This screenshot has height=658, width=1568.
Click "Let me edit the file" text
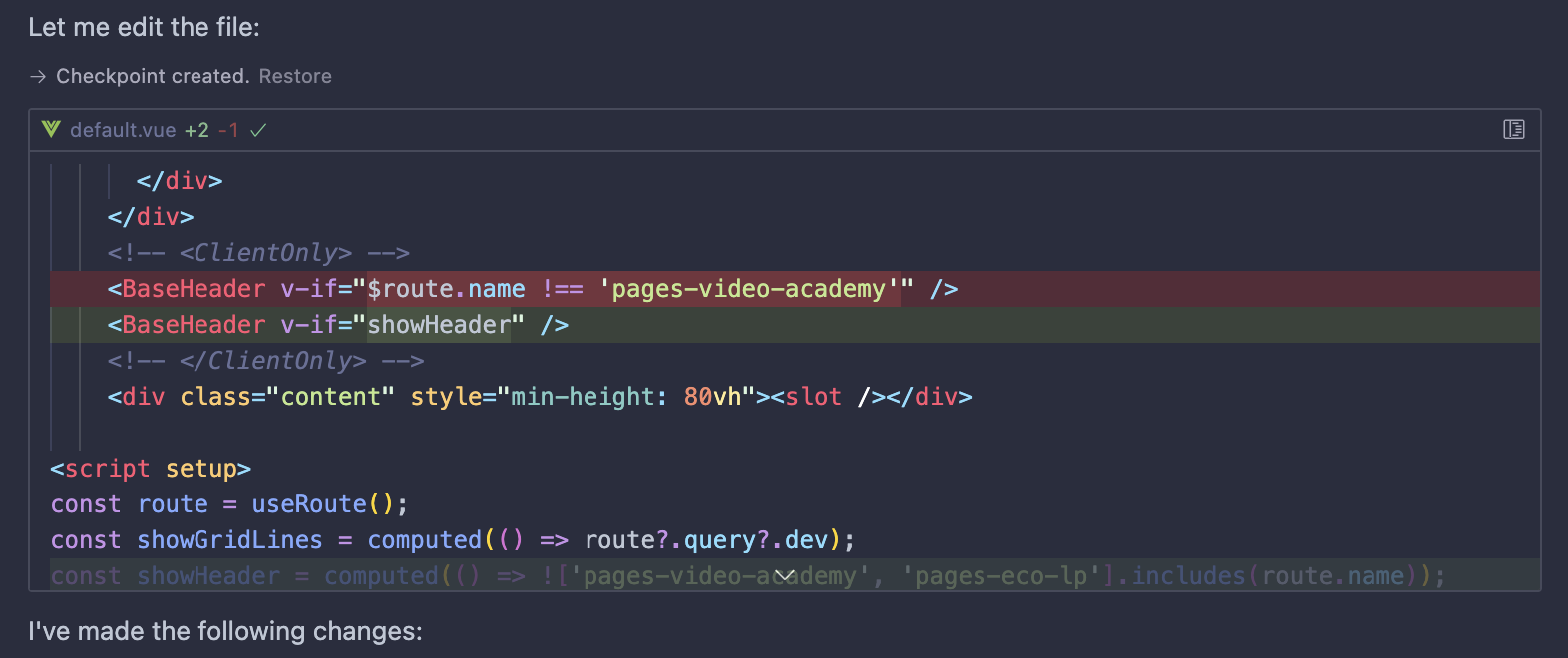click(144, 27)
